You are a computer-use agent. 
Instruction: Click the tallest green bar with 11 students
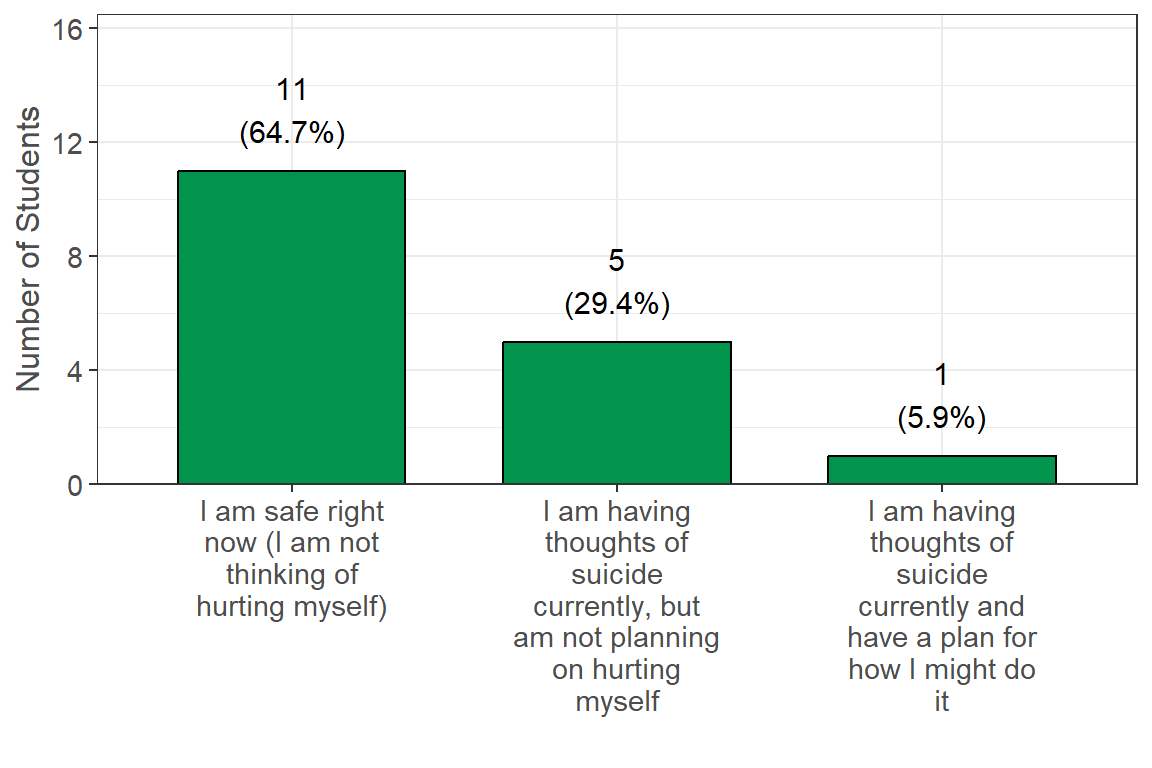pos(291,327)
